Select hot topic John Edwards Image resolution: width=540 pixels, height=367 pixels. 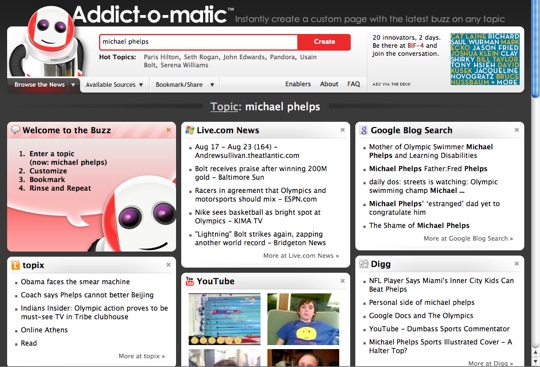click(x=245, y=57)
